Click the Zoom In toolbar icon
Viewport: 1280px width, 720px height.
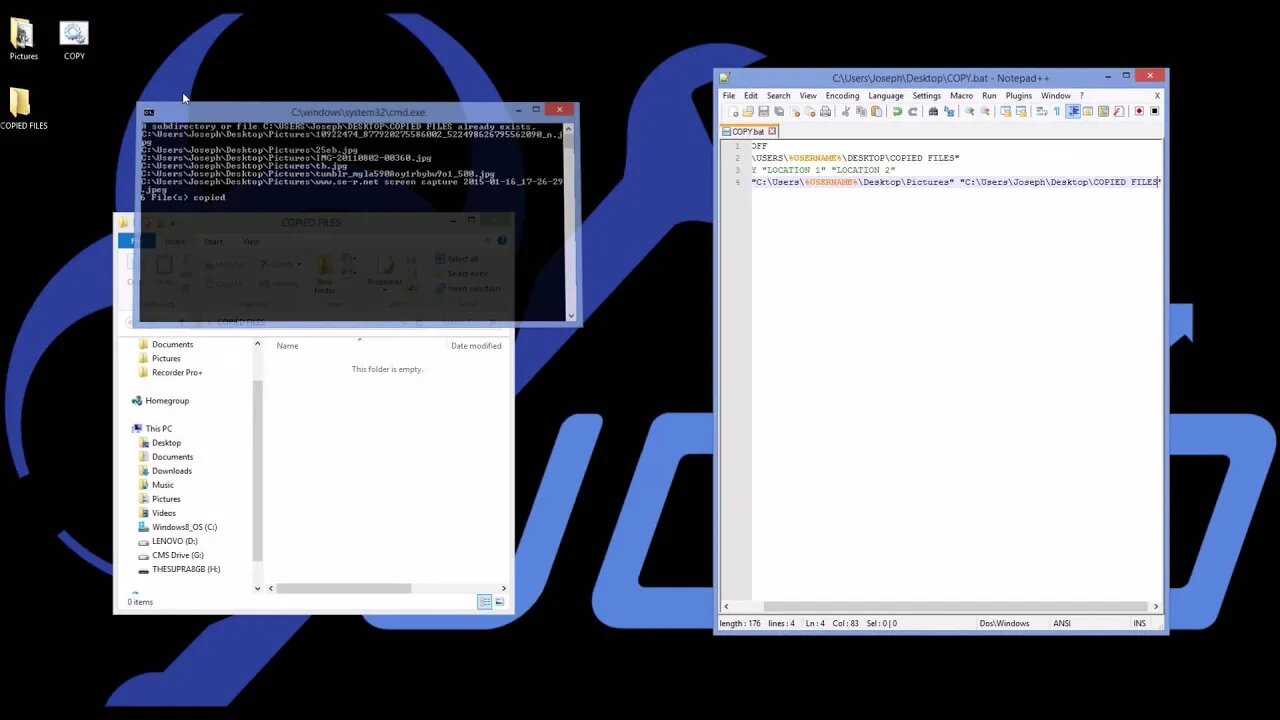(x=970, y=111)
